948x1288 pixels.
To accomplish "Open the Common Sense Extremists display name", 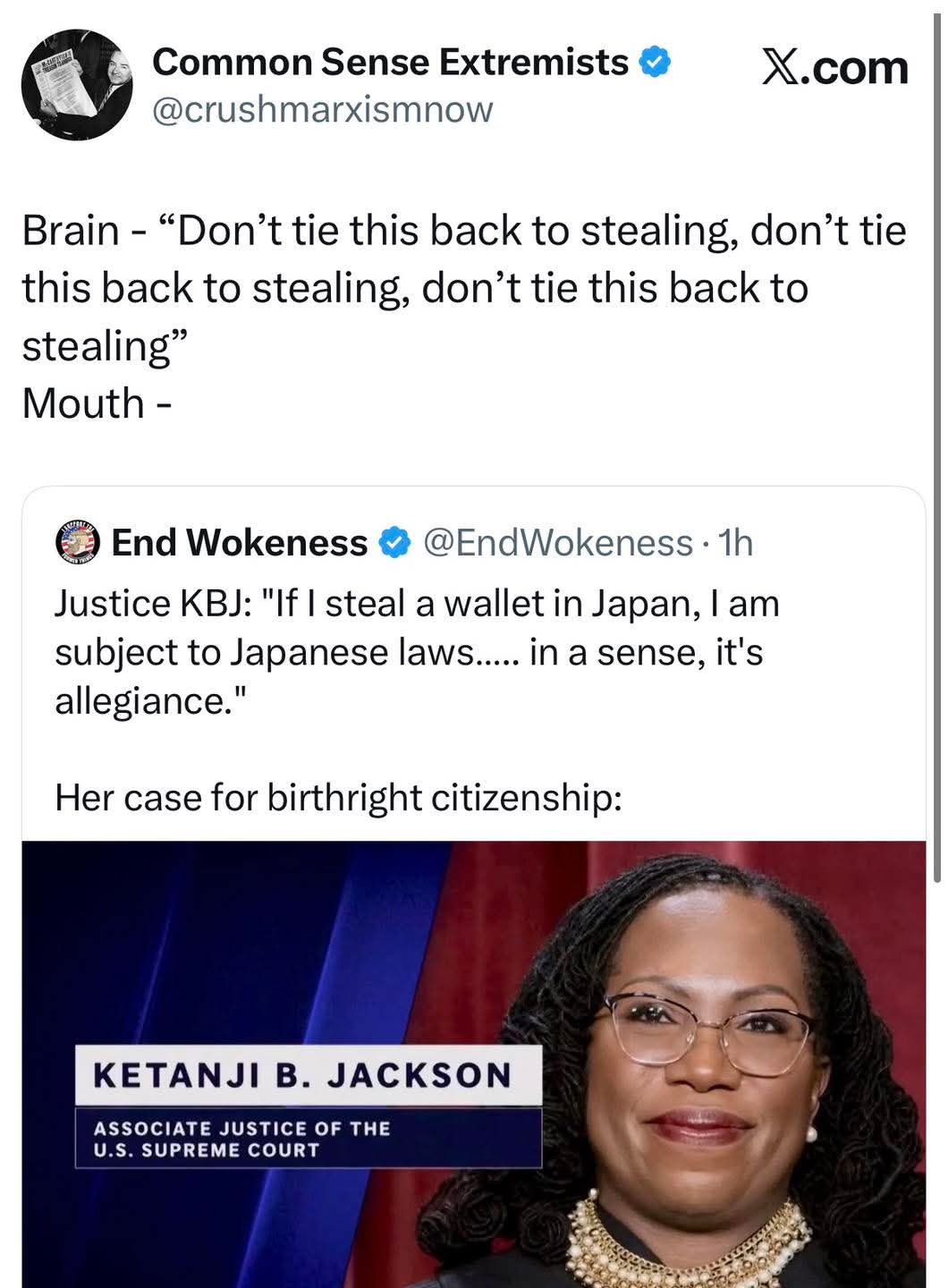I will coord(390,62).
